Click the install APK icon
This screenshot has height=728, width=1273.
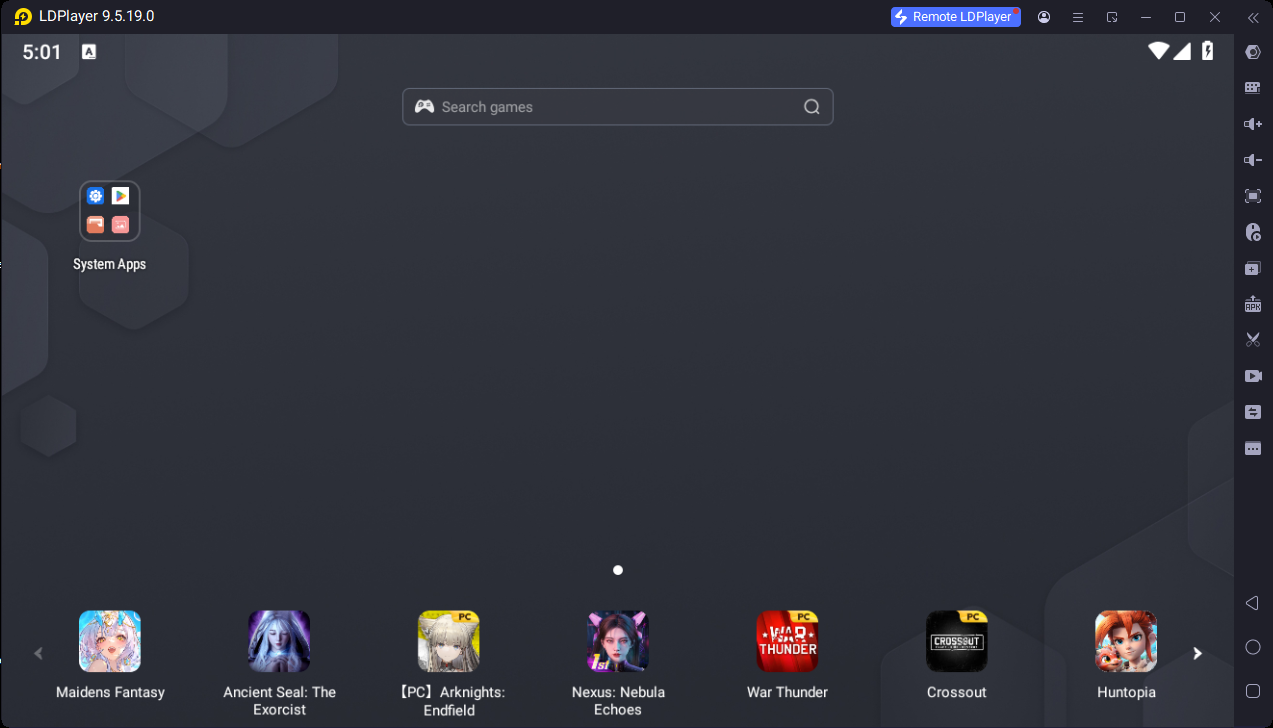click(x=1252, y=304)
